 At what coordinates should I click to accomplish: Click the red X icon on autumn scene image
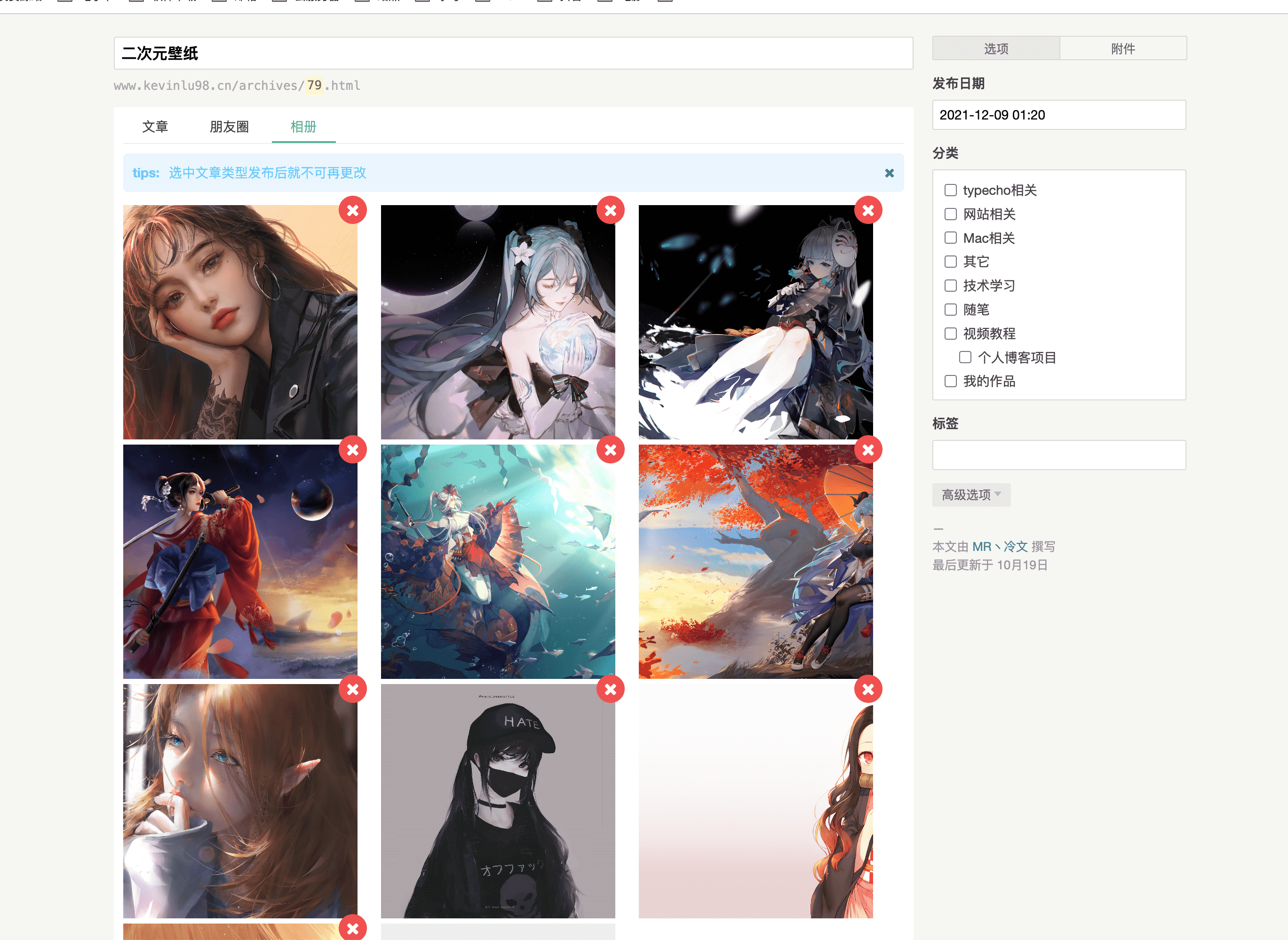pos(867,450)
